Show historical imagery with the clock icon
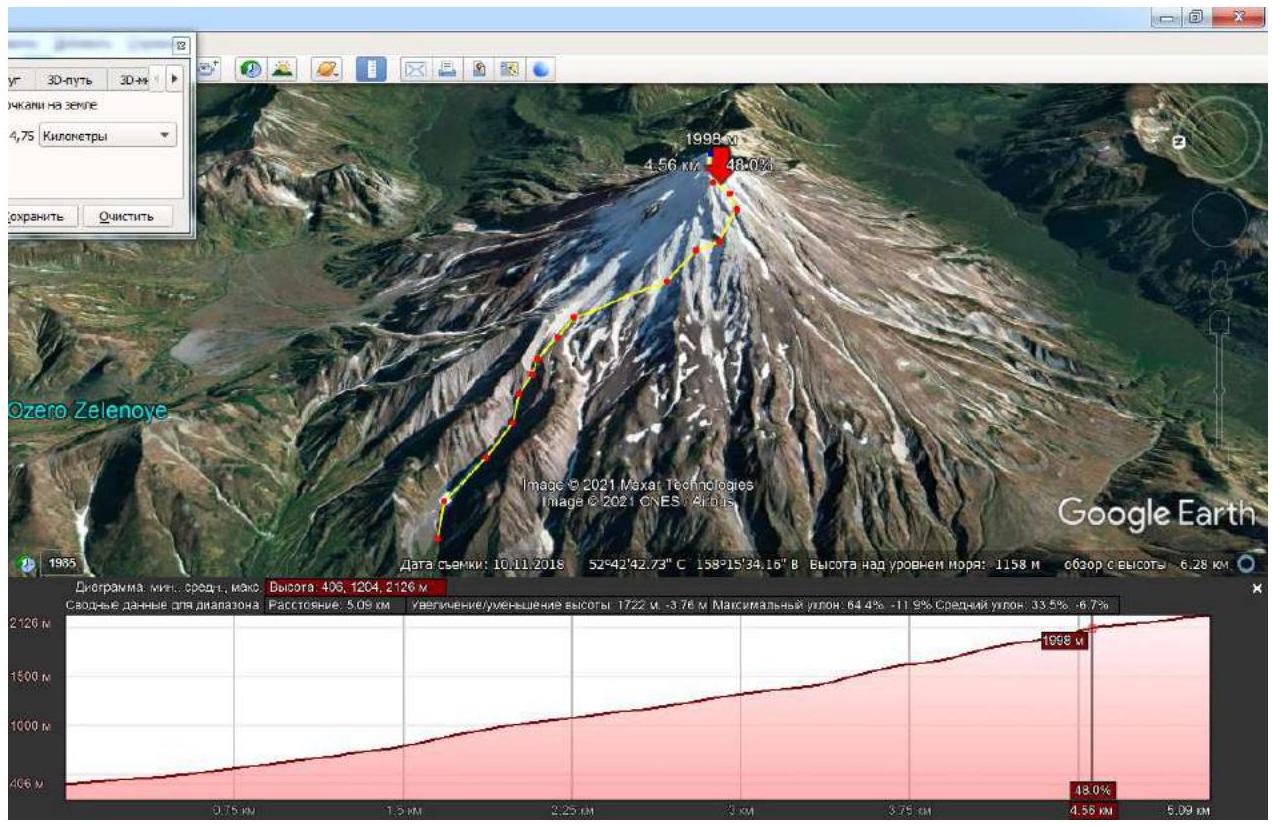This screenshot has width=1273, height=825. click(x=249, y=69)
